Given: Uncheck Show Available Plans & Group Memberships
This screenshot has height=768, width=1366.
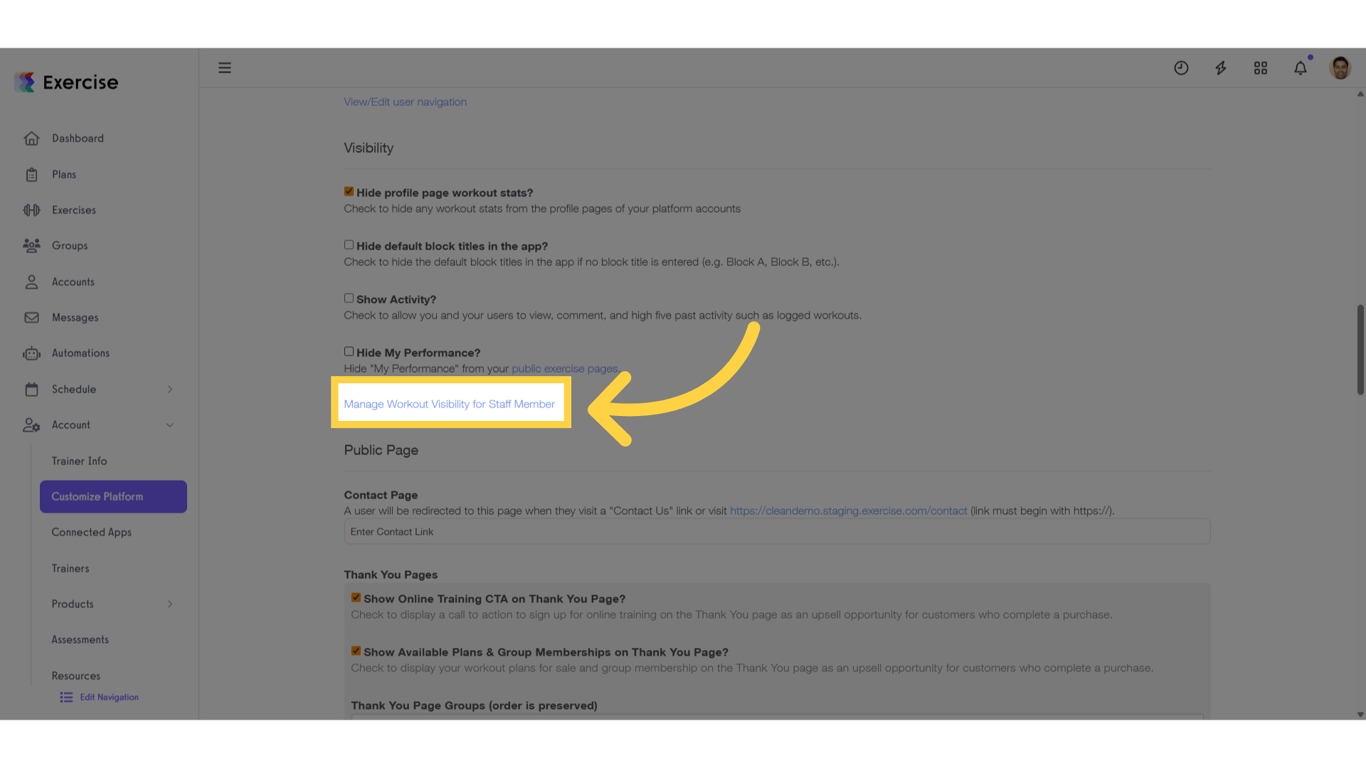Looking at the screenshot, I should point(356,650).
